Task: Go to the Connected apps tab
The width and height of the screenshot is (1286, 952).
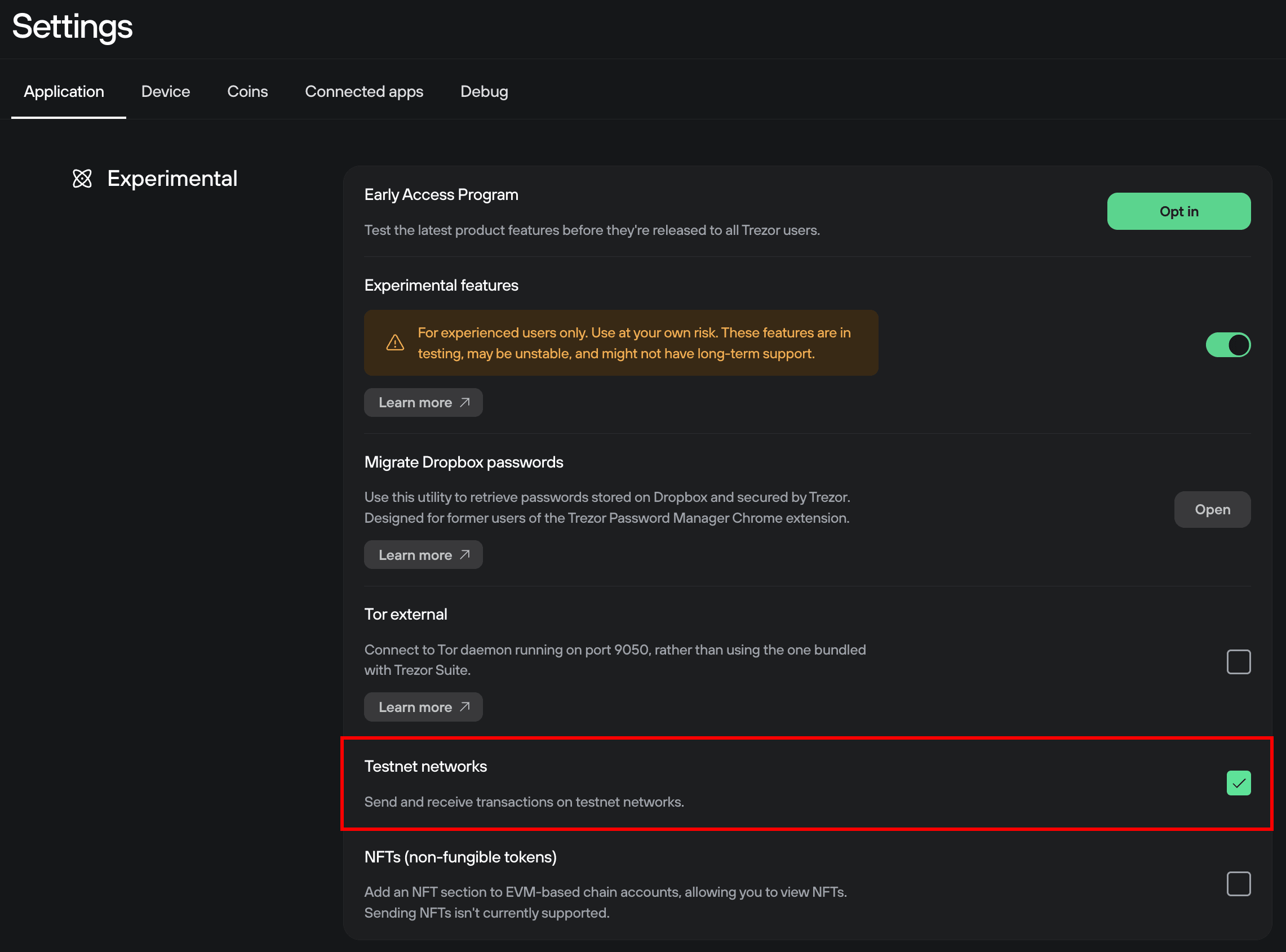Action: (x=363, y=92)
